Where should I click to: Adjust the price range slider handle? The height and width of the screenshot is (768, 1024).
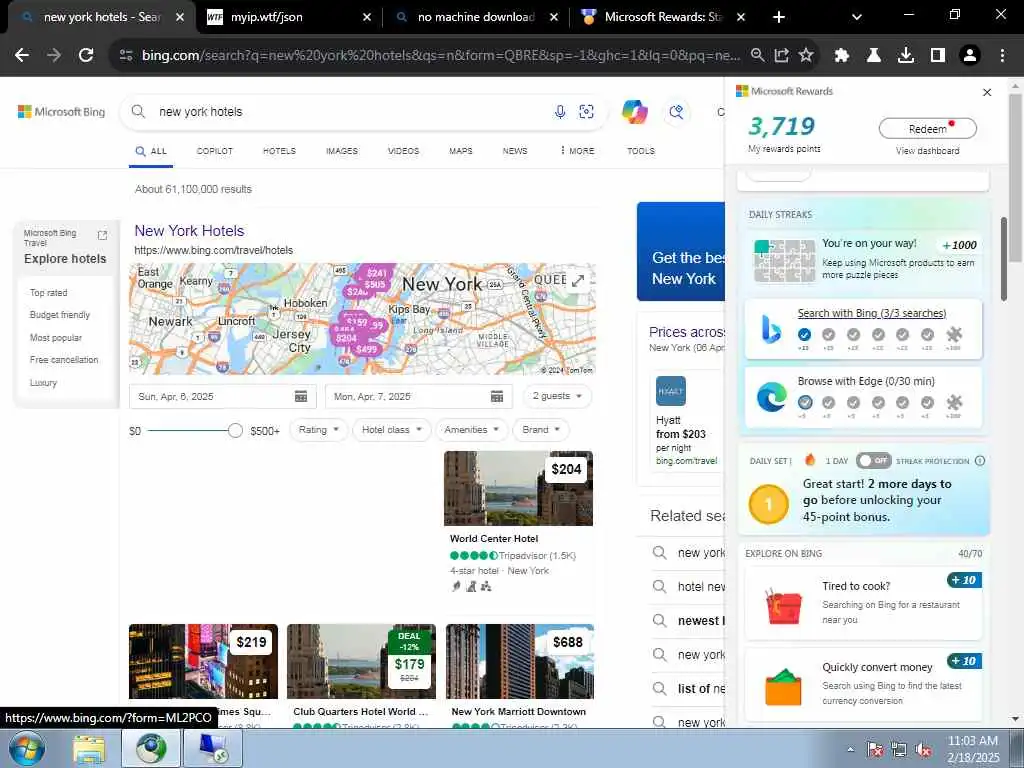click(x=235, y=430)
